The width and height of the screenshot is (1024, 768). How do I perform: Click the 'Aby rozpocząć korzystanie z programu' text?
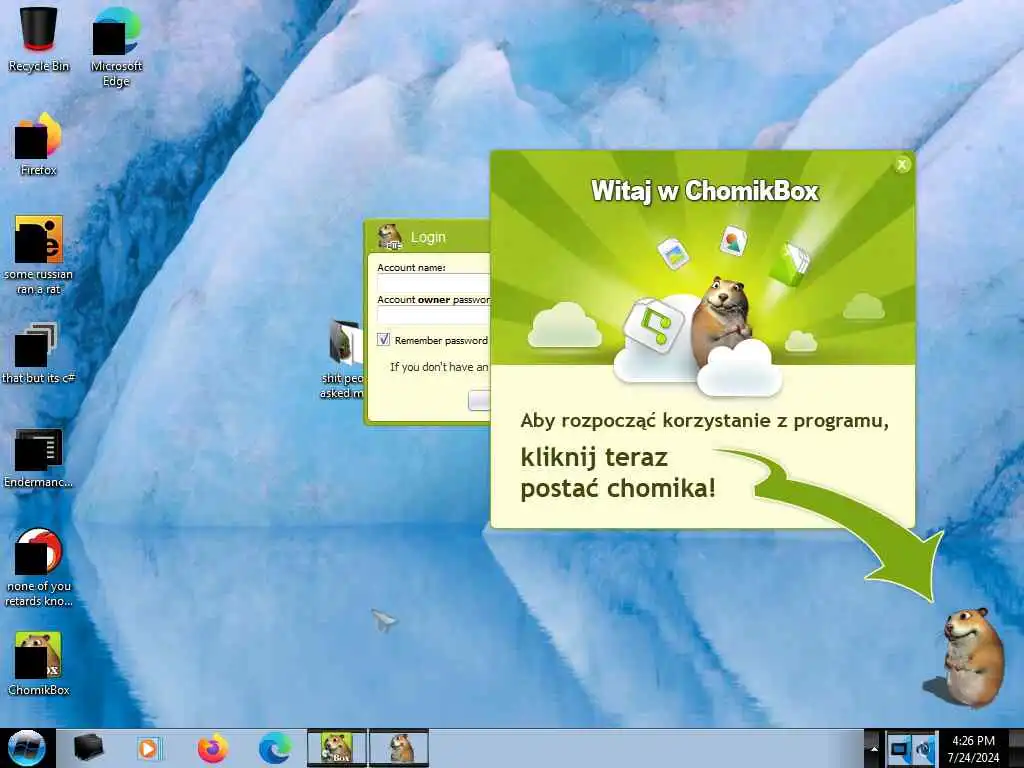pos(704,421)
